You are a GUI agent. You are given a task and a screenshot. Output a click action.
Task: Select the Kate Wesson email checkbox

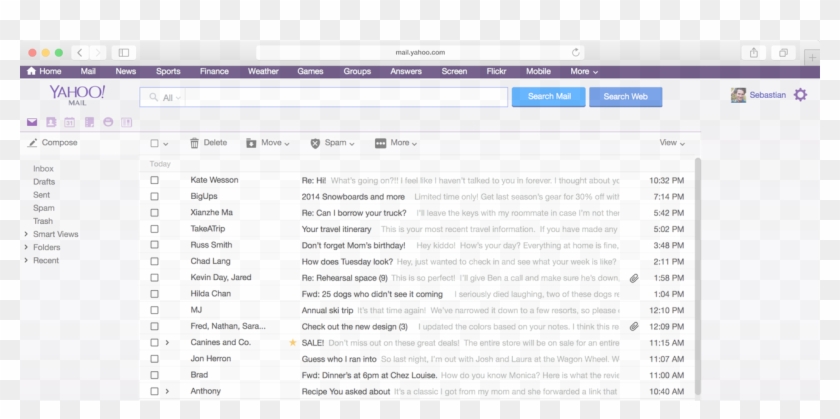(x=154, y=180)
